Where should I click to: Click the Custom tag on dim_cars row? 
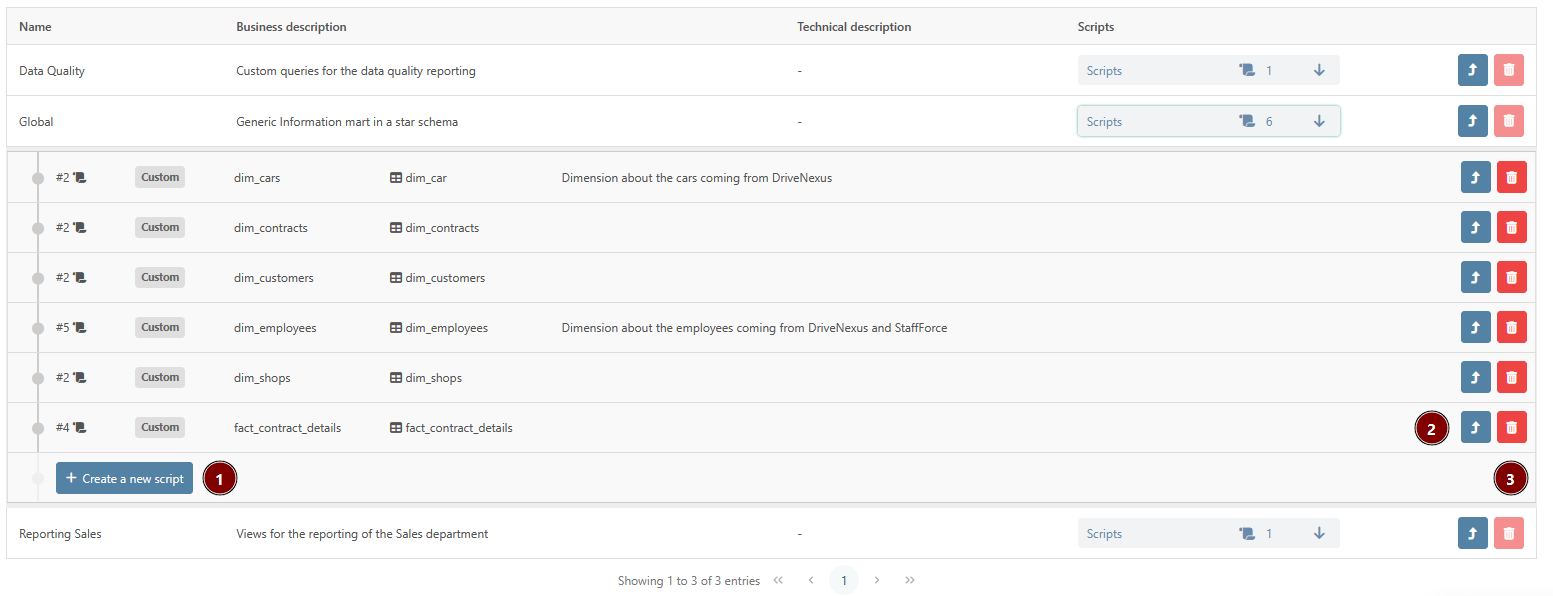point(160,177)
